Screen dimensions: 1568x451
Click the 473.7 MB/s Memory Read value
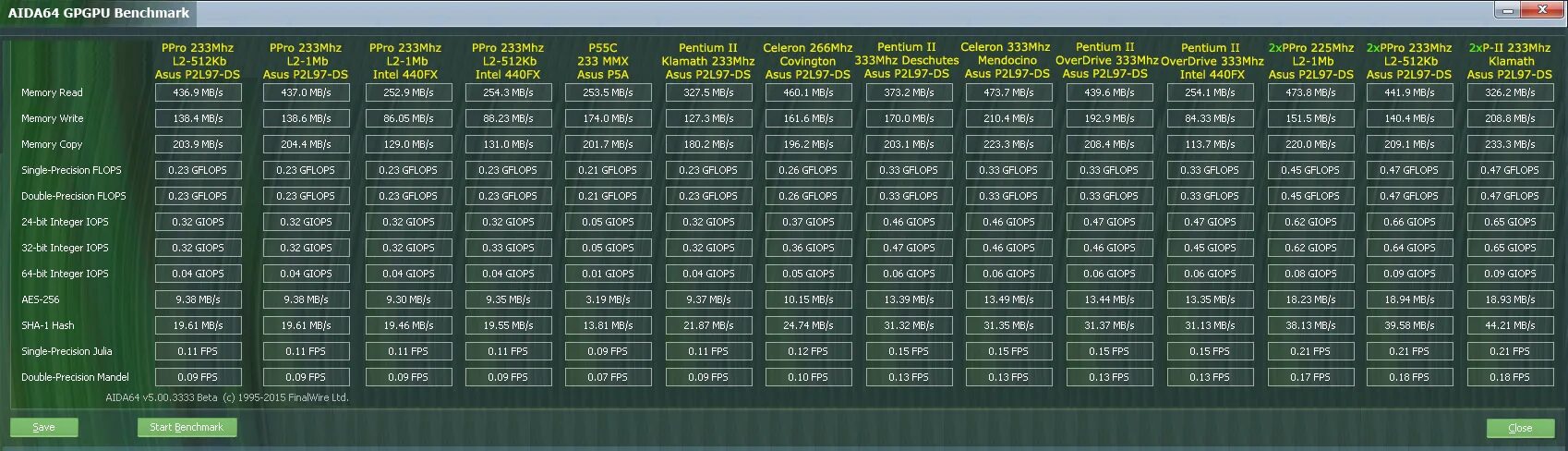pyautogui.click(x=1008, y=92)
